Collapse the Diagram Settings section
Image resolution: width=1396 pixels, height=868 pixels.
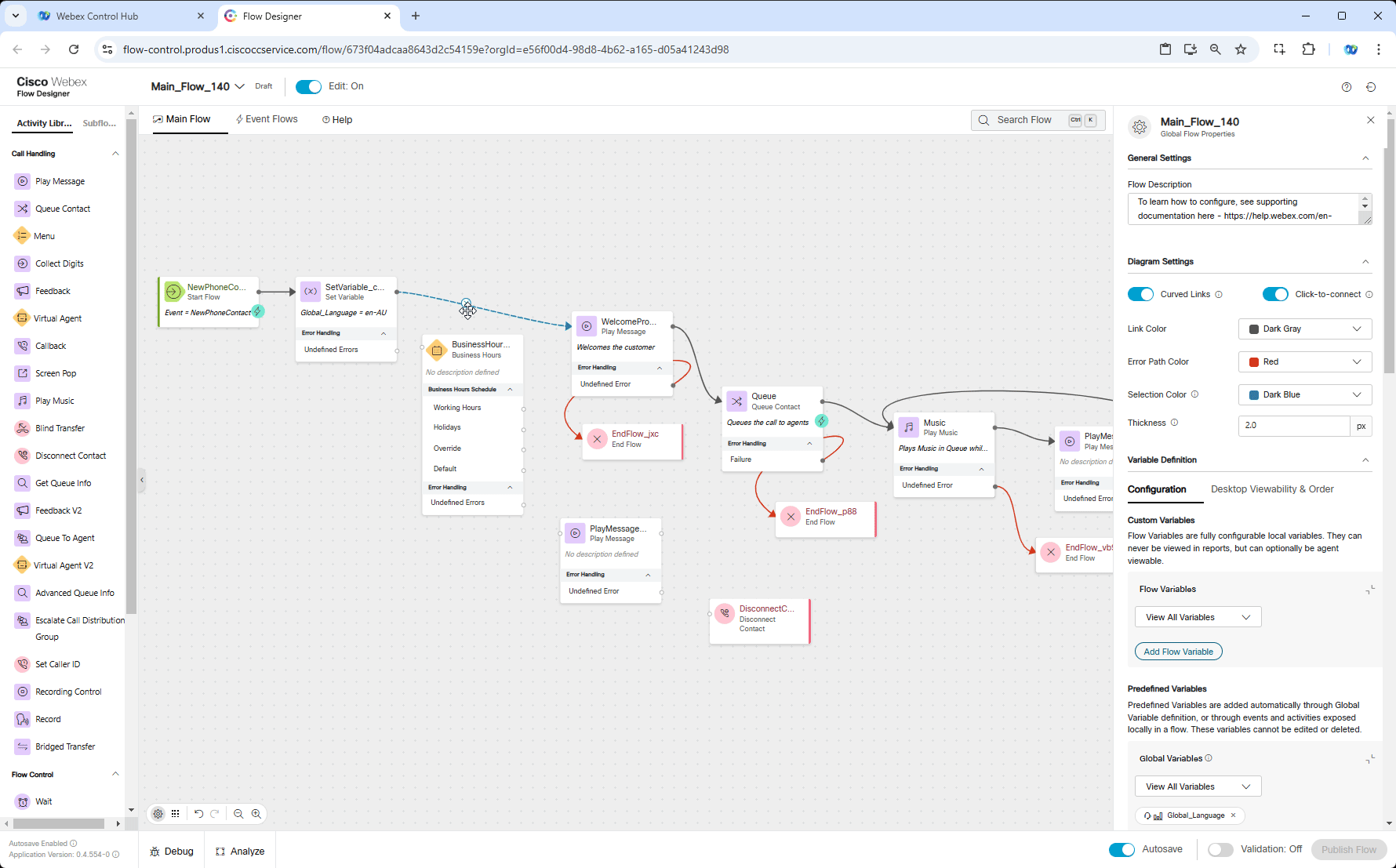click(1365, 262)
